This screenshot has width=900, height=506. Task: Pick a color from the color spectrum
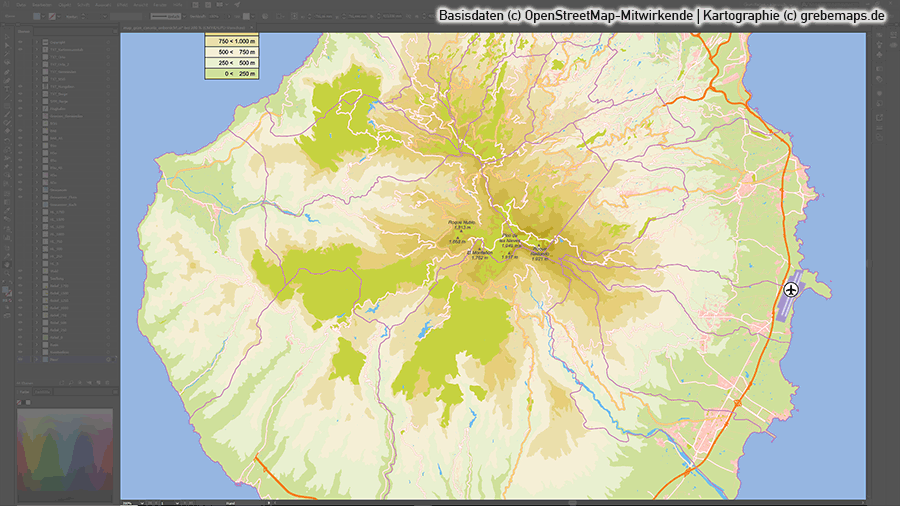coord(65,450)
